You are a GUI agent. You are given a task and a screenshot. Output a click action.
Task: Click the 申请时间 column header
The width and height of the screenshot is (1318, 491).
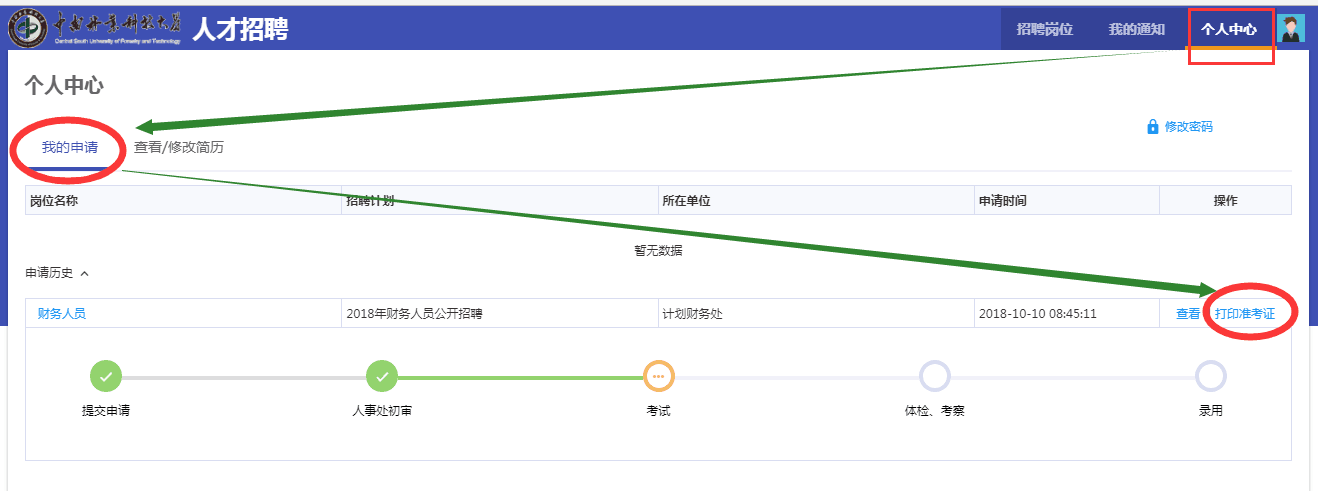coord(1002,200)
